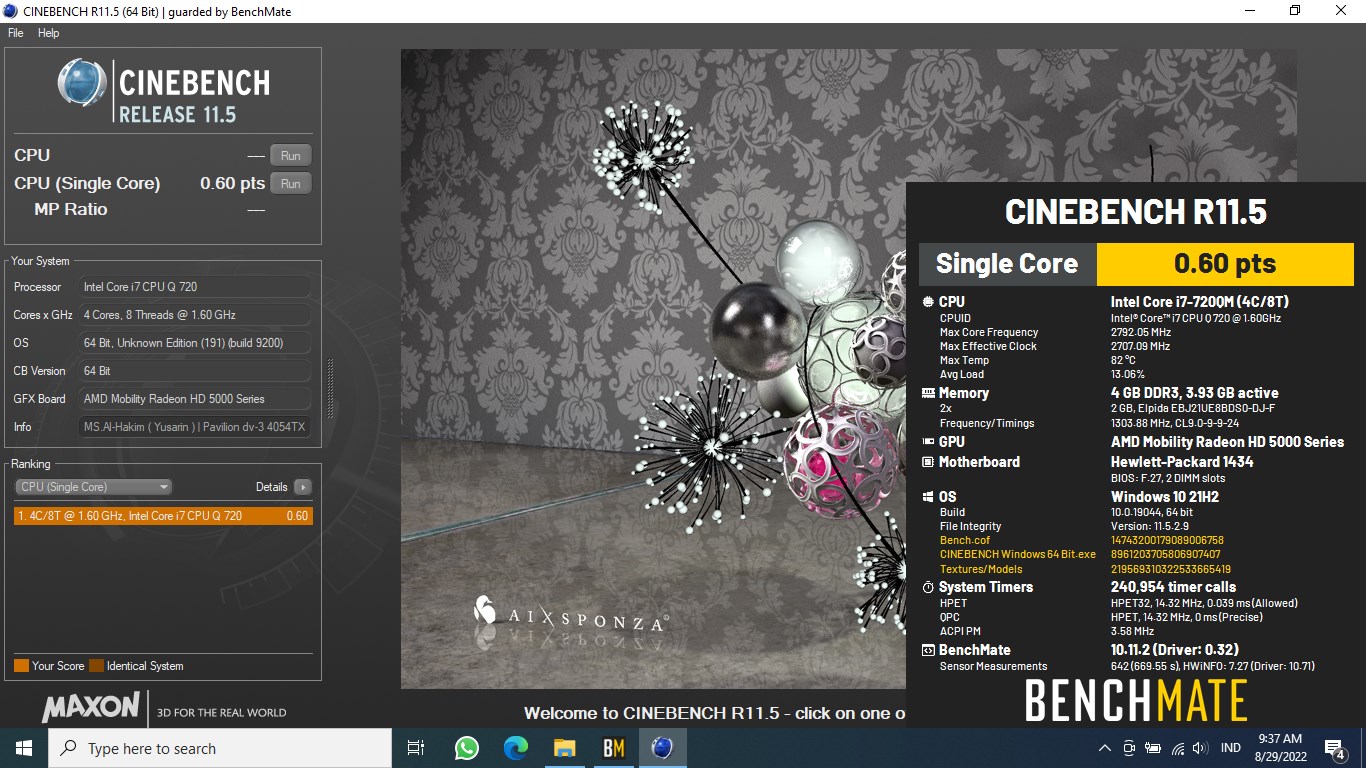1366x768 pixels.
Task: Open the Windows Start menu
Action: coord(24,748)
